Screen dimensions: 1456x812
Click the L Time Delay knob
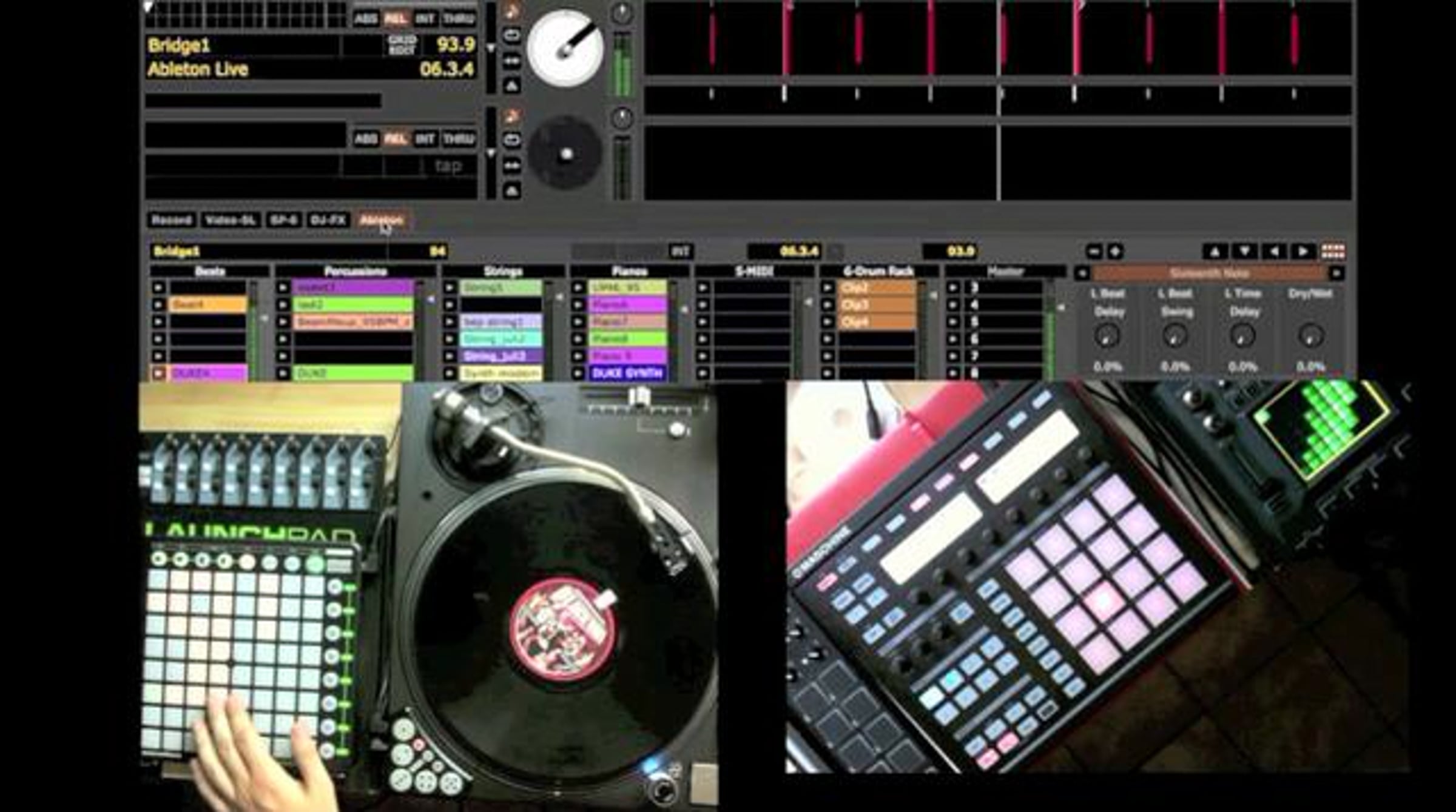1242,336
